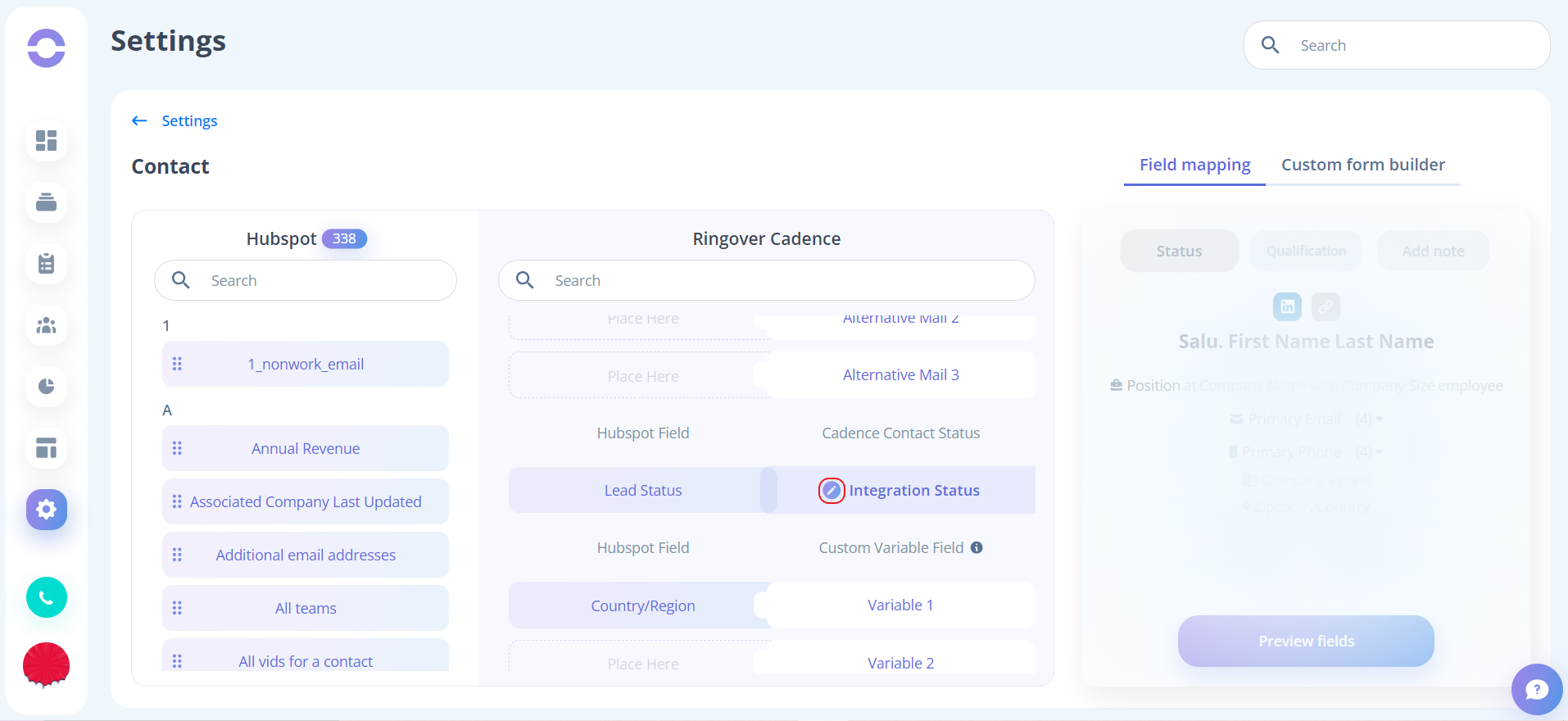Select the All teams field

[306, 608]
